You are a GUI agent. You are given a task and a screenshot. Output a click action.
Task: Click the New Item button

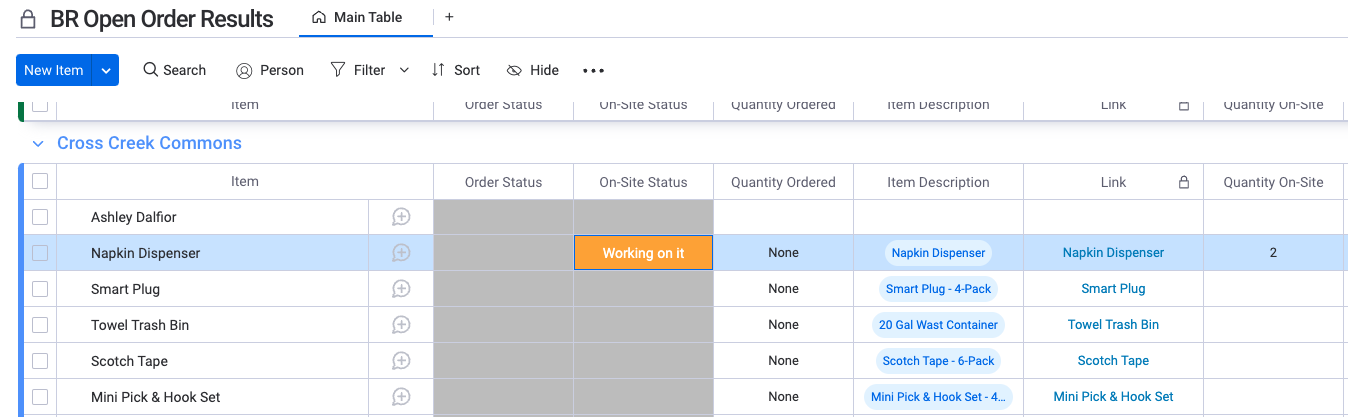tap(54, 70)
